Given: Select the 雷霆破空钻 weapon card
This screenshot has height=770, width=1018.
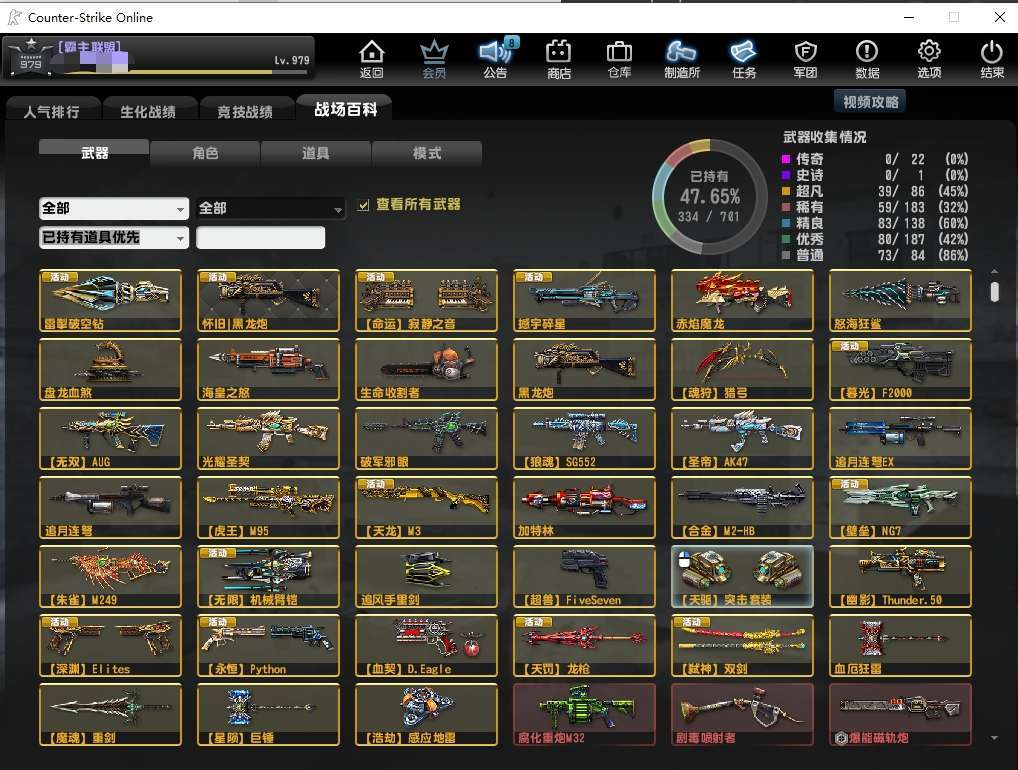Looking at the screenshot, I should click(x=110, y=300).
